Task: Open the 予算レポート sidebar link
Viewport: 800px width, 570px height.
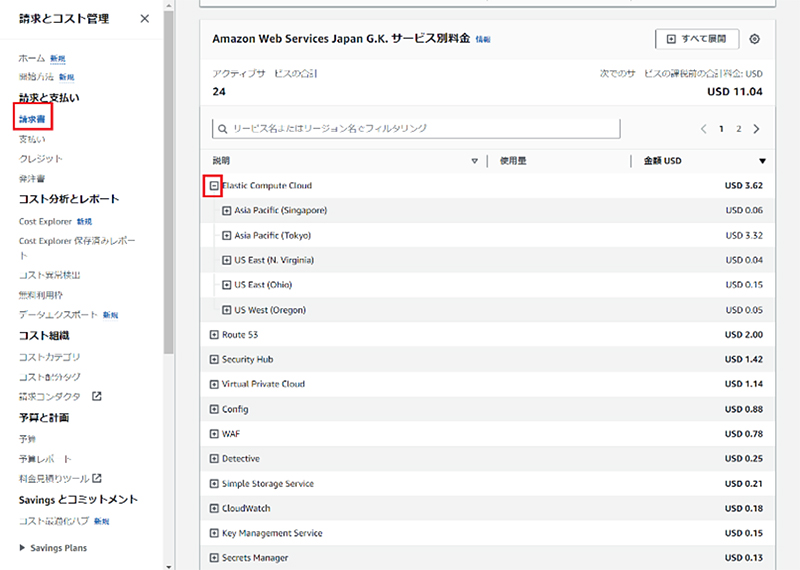Action: (45, 459)
